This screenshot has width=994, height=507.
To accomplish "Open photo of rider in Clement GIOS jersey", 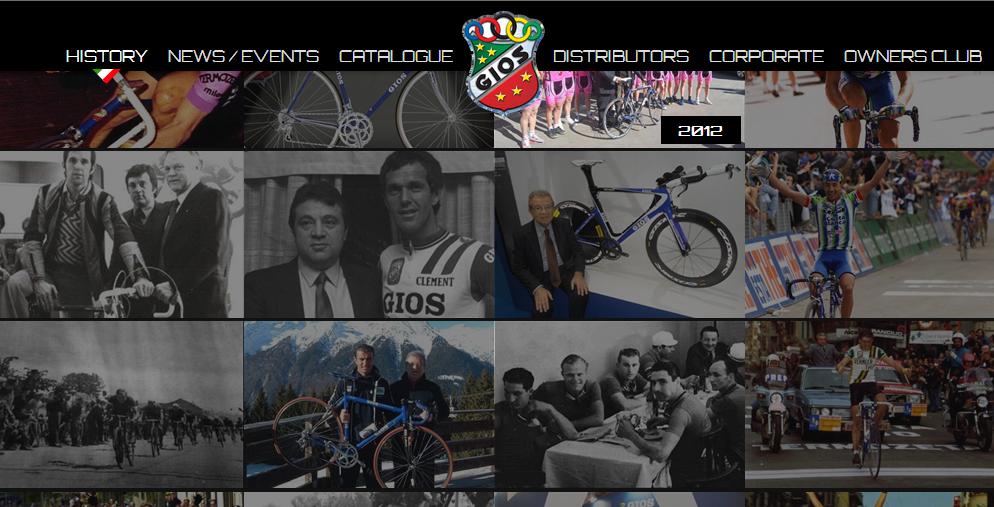I will [x=368, y=234].
